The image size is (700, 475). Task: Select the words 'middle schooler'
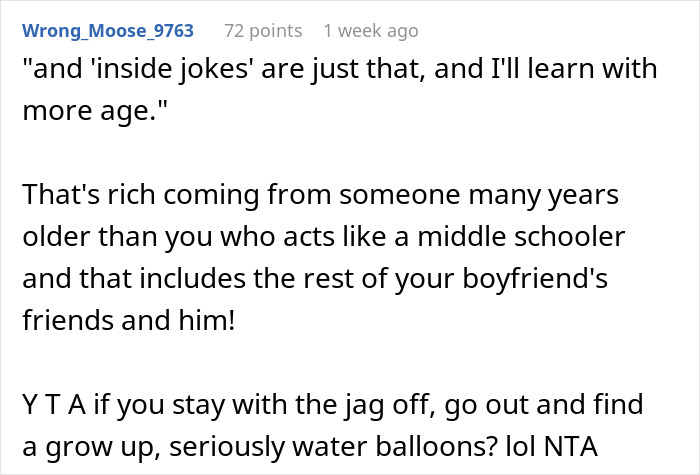click(521, 236)
